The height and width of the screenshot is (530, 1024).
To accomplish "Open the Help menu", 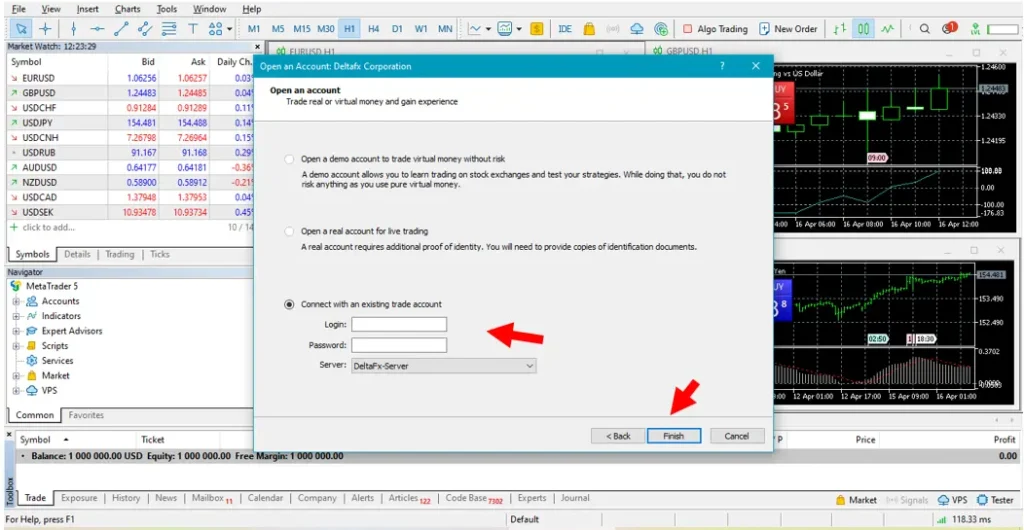I will tap(251, 9).
